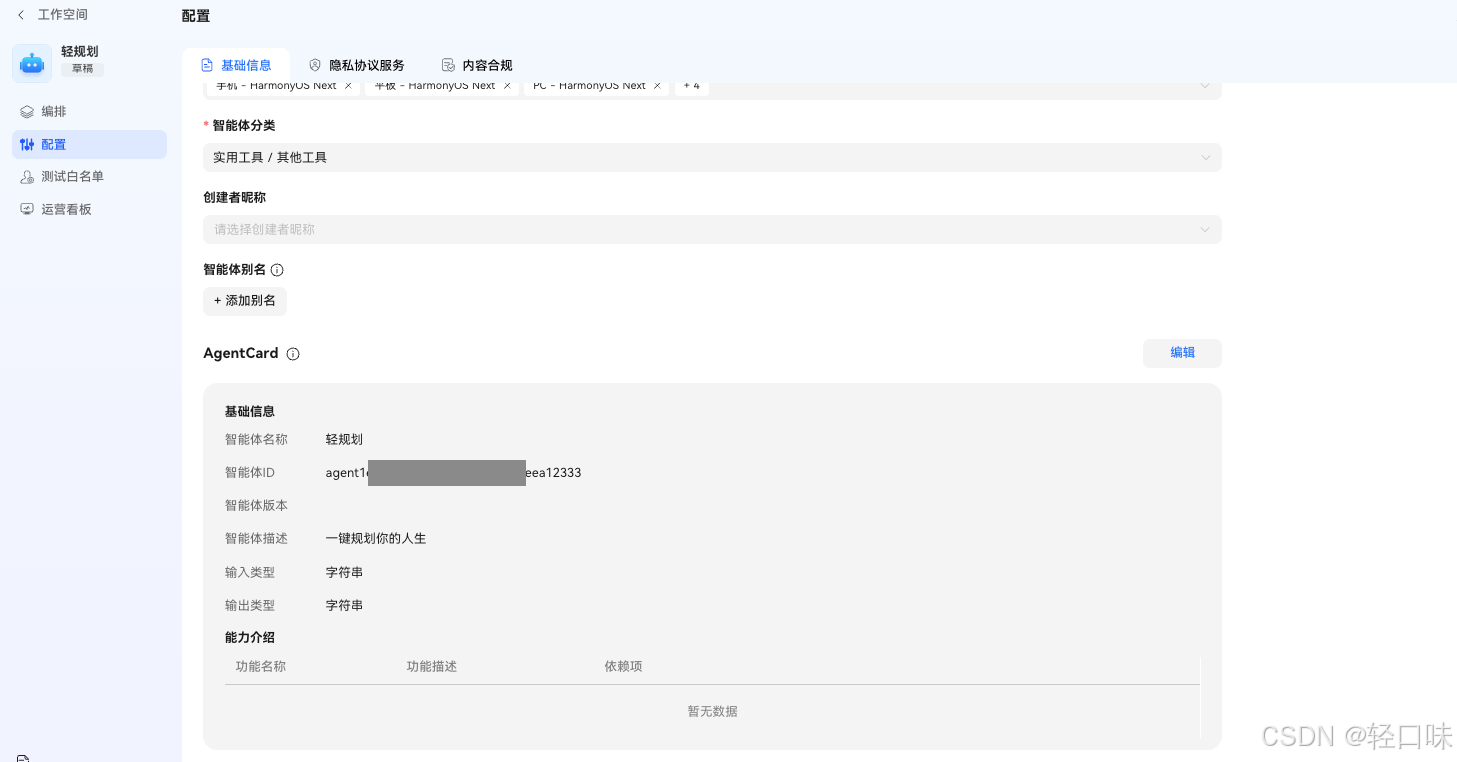Image resolution: width=1457 pixels, height=762 pixels.
Task: Click the 功能名称 column header
Action: [261, 666]
